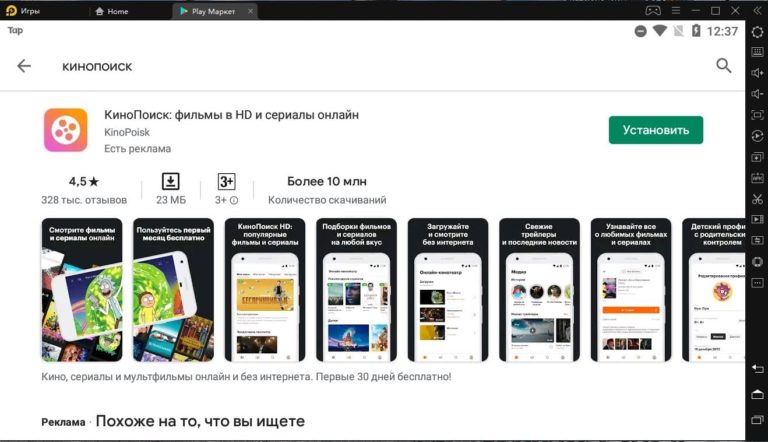The image size is (768, 442).
Task: Click the download size icon above 23 МБ
Action: [170, 181]
